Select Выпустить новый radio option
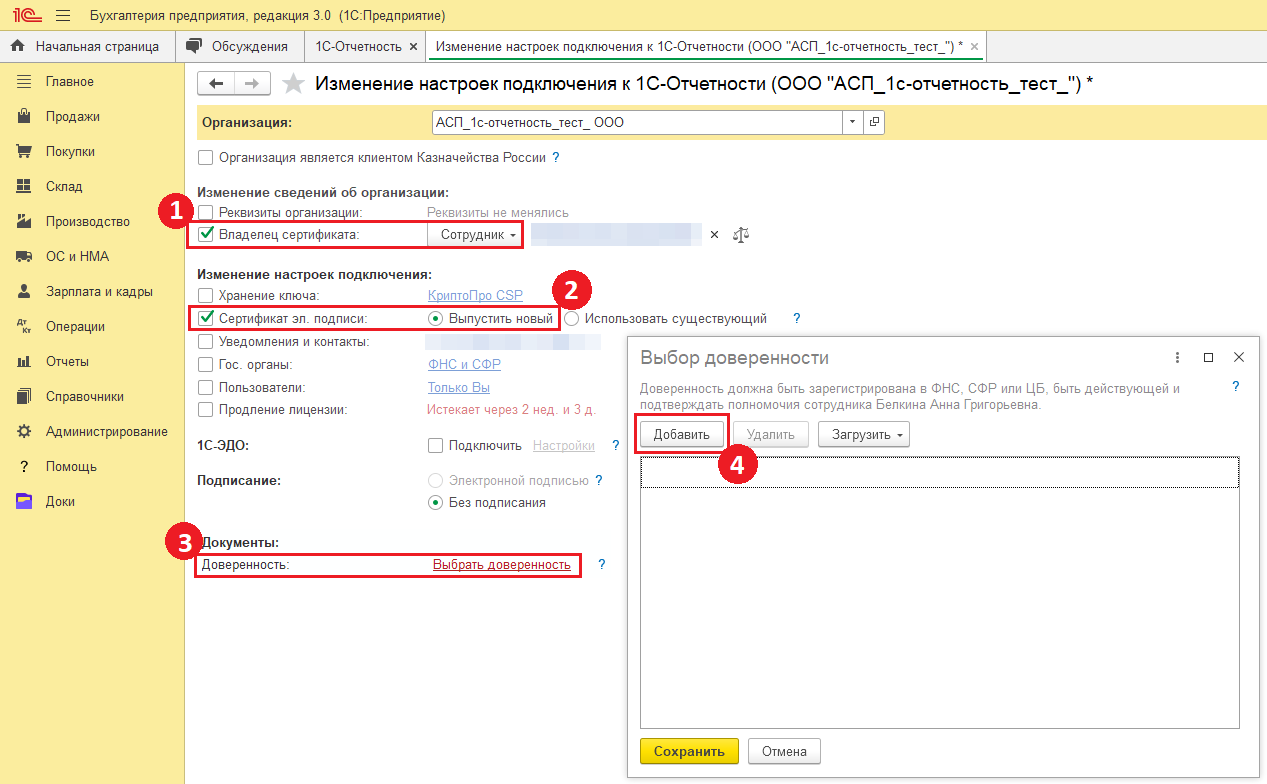Screen dimensions: 1267x784 (435, 319)
